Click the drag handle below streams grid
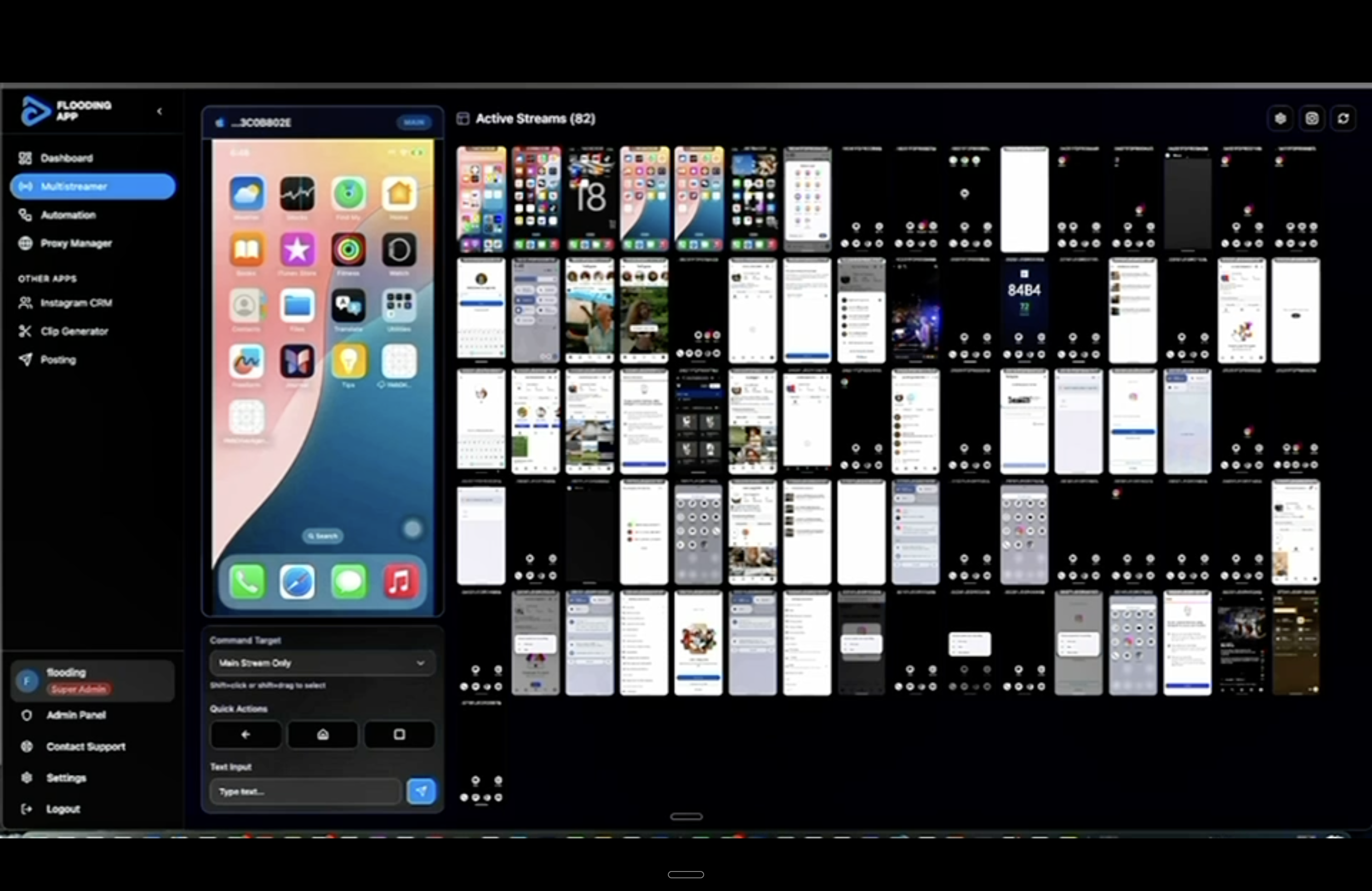This screenshot has height=891, width=1372. click(x=686, y=816)
